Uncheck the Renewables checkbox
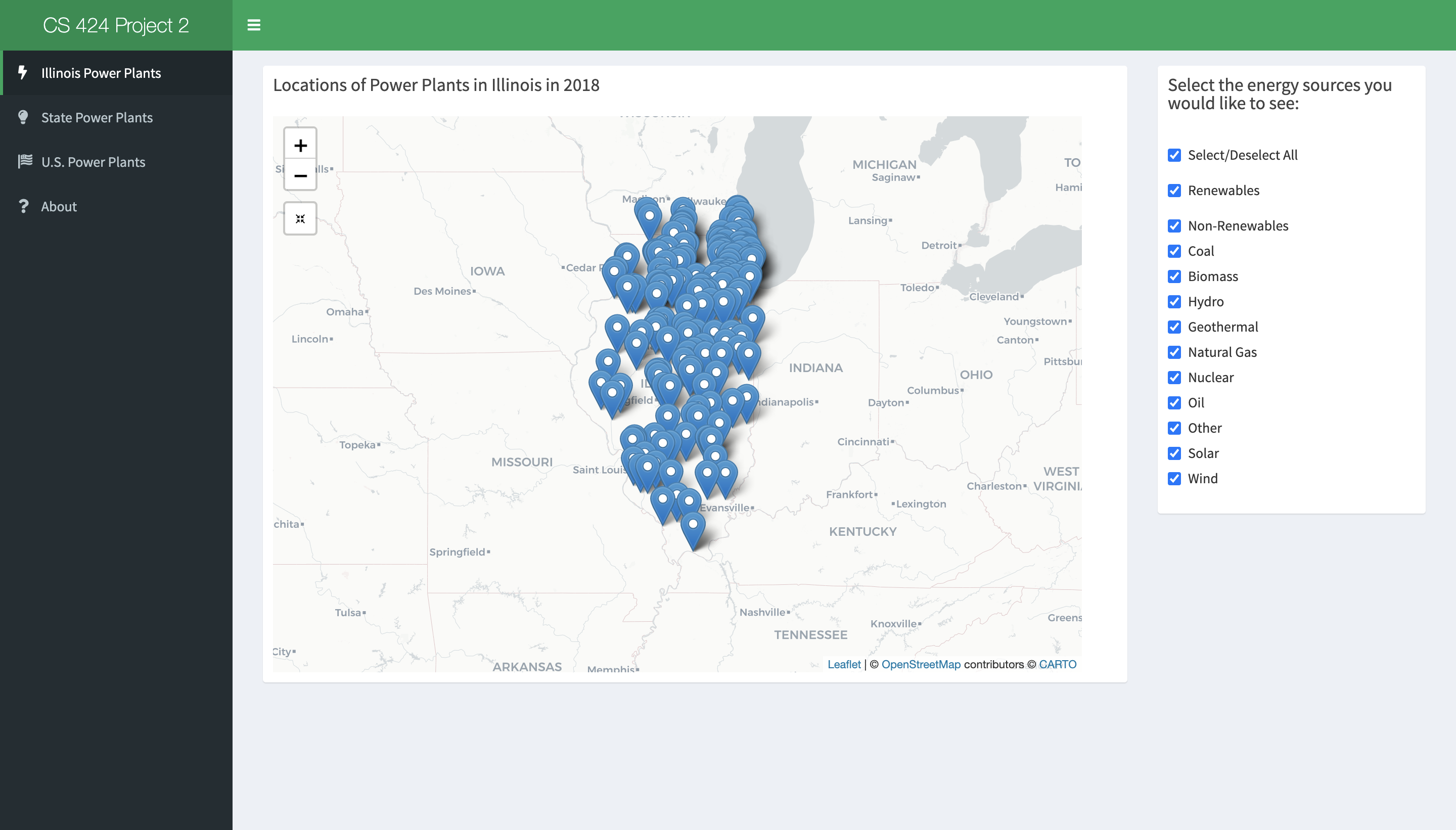1456x830 pixels. [1174, 191]
